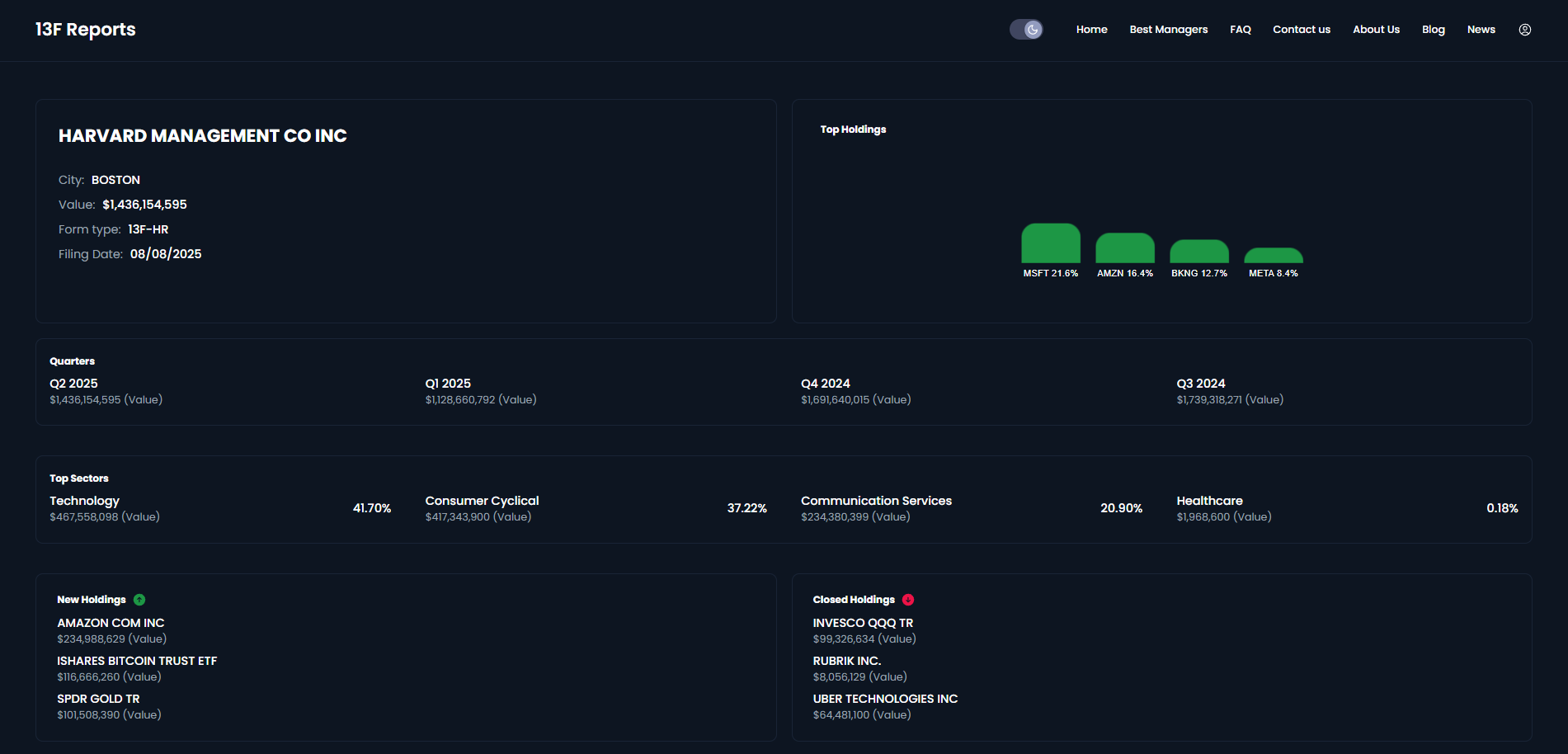Navigate to the Blog
1568x754 pixels.
(1434, 30)
